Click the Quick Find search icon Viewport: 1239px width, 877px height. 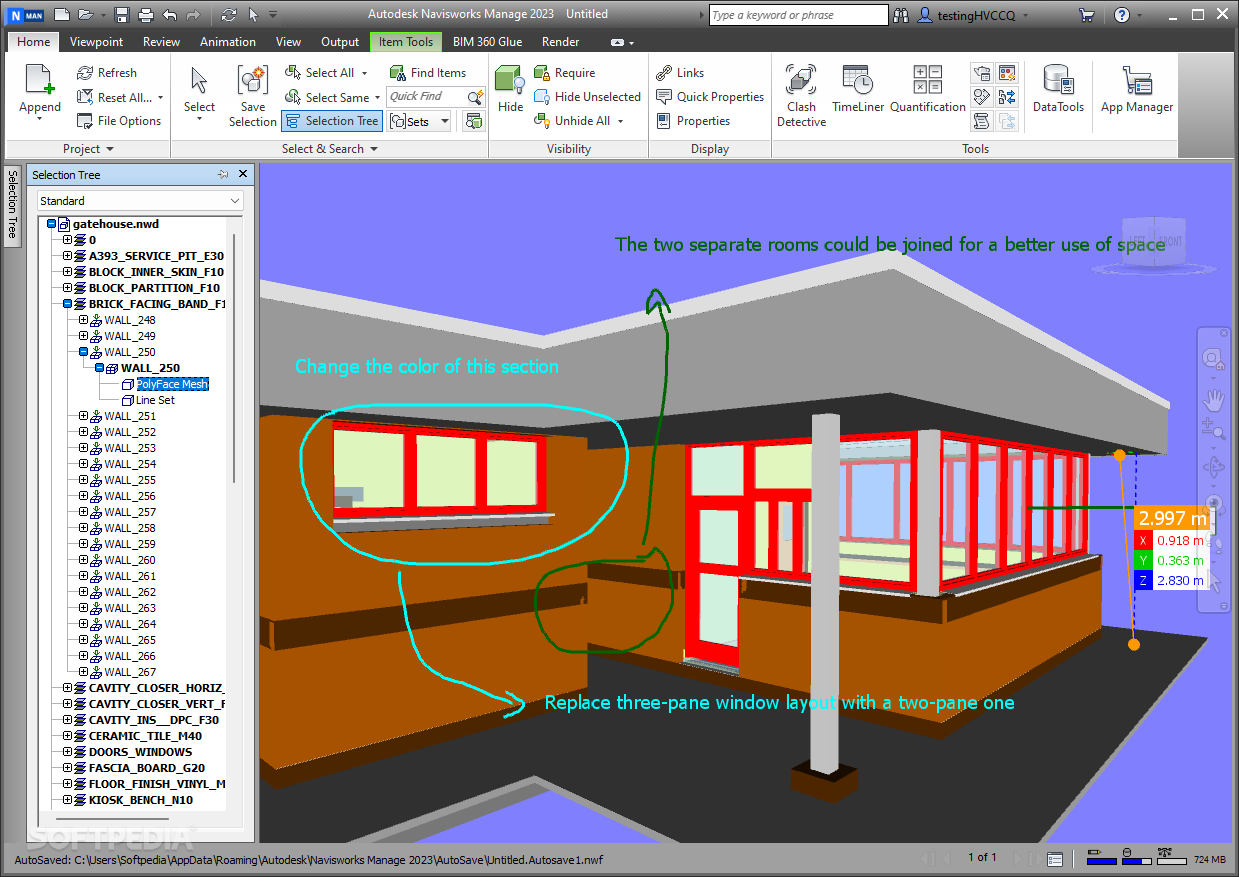[x=475, y=97]
